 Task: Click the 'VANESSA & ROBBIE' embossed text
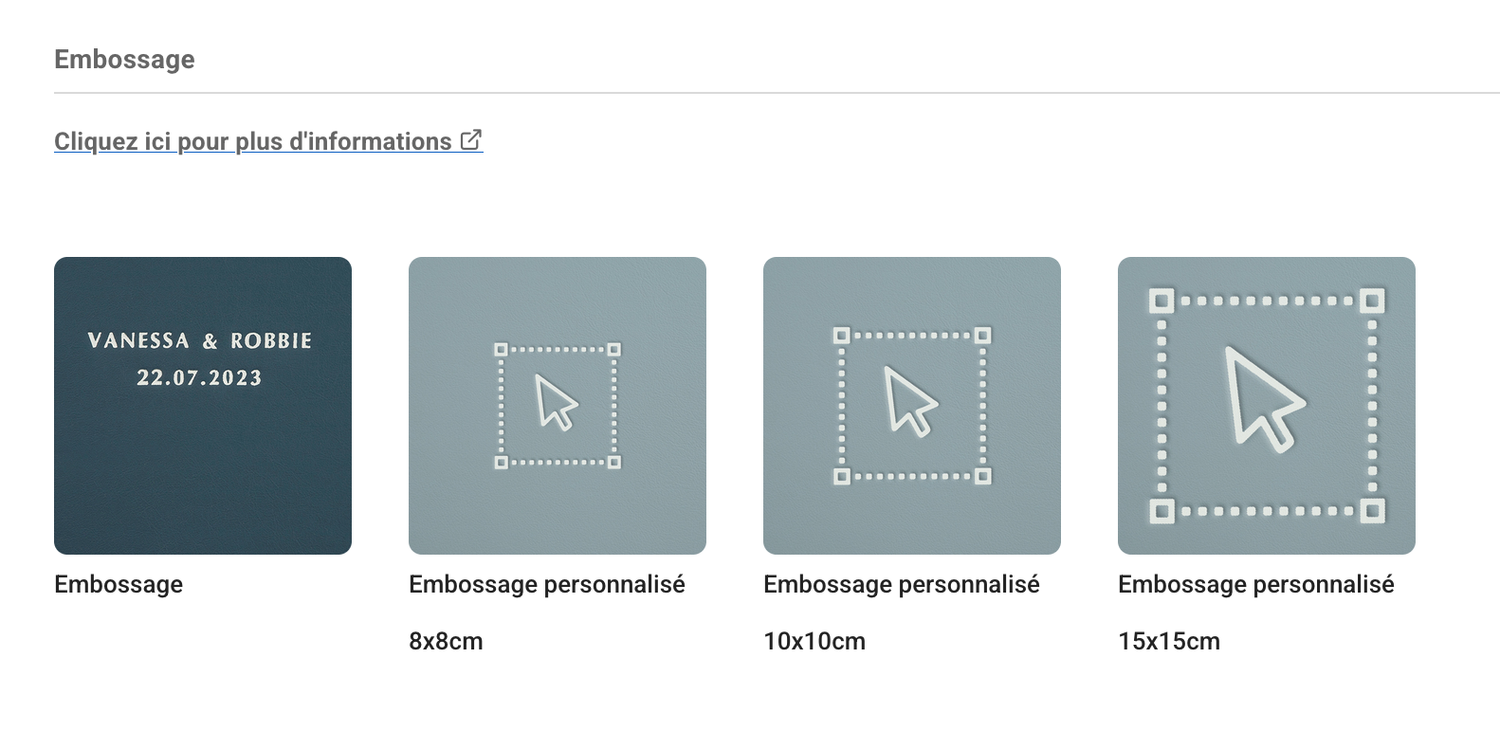(x=200, y=341)
